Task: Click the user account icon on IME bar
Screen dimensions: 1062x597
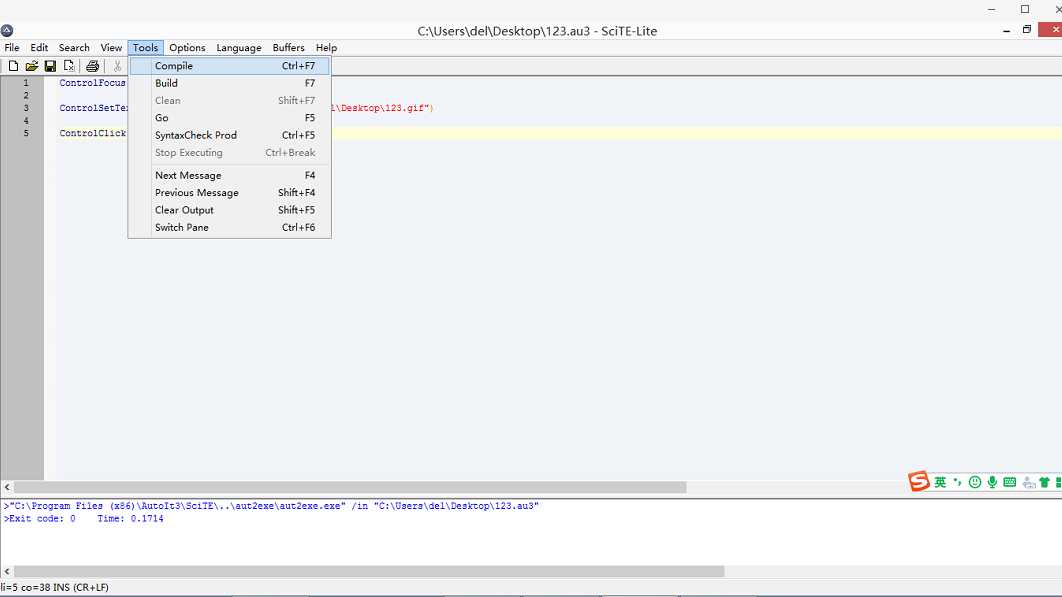Action: (x=1029, y=482)
